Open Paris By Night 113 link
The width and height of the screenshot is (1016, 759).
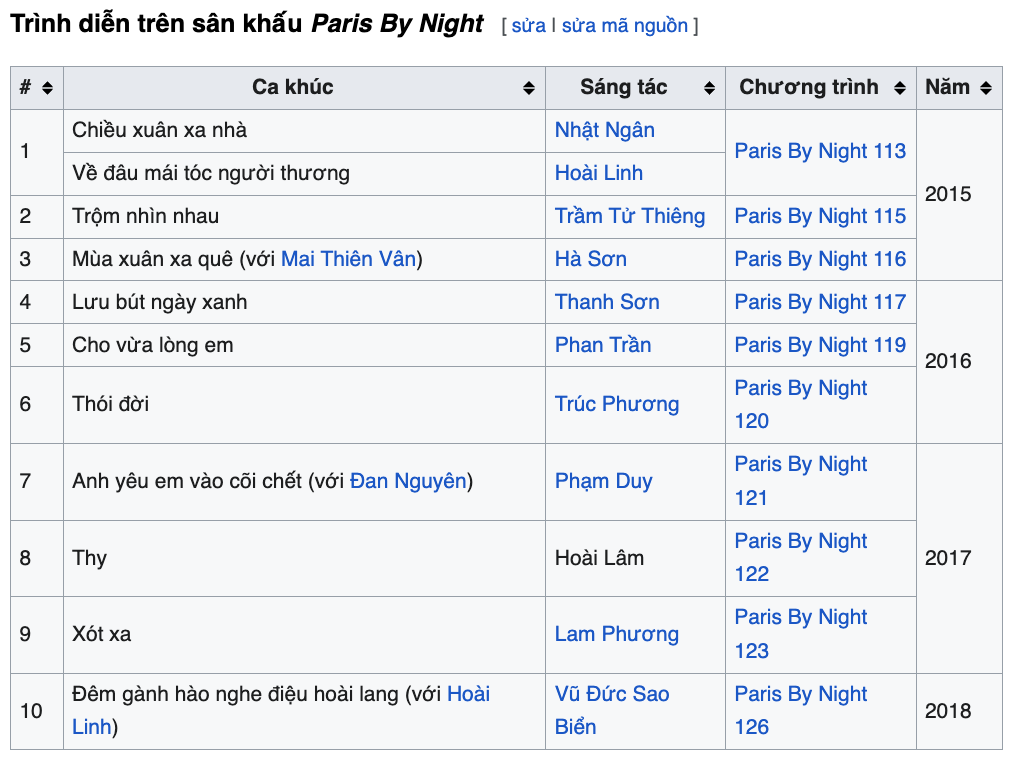(820, 151)
